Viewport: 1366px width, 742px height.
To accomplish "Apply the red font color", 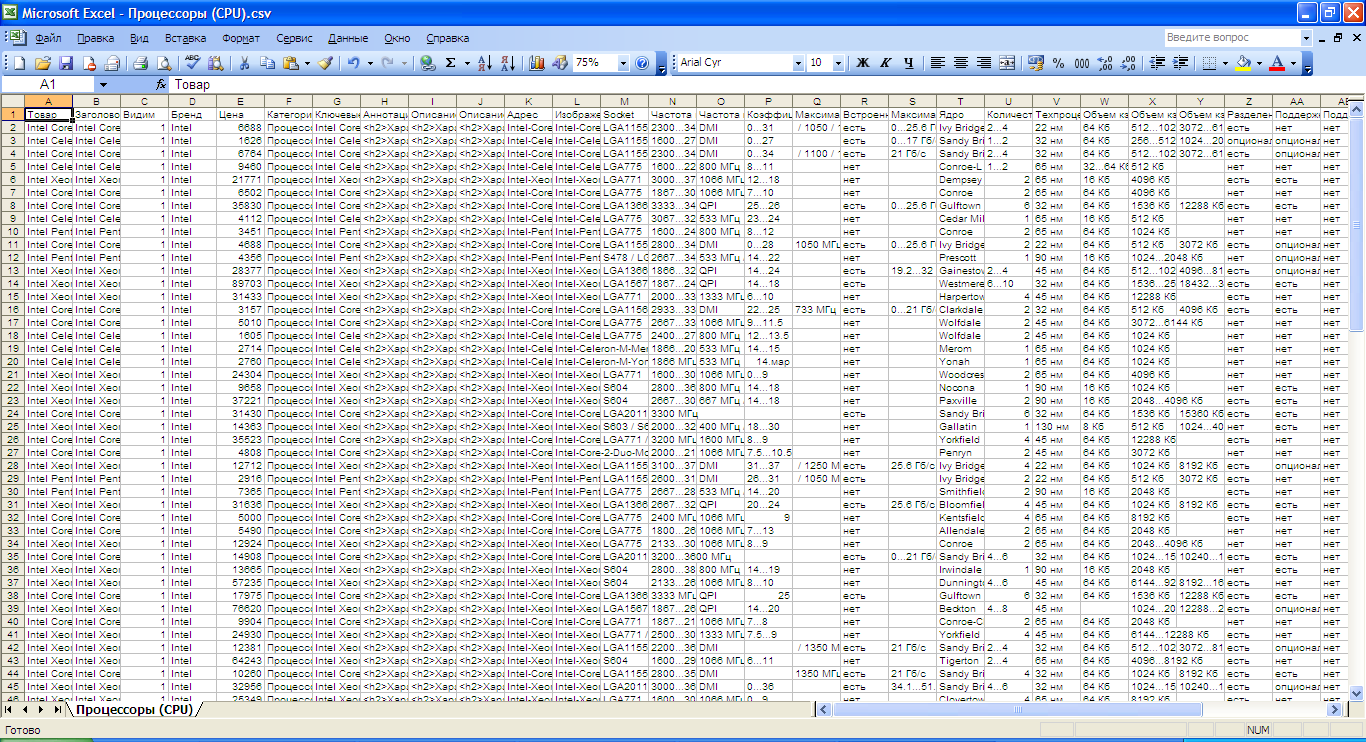I will (1276, 62).
